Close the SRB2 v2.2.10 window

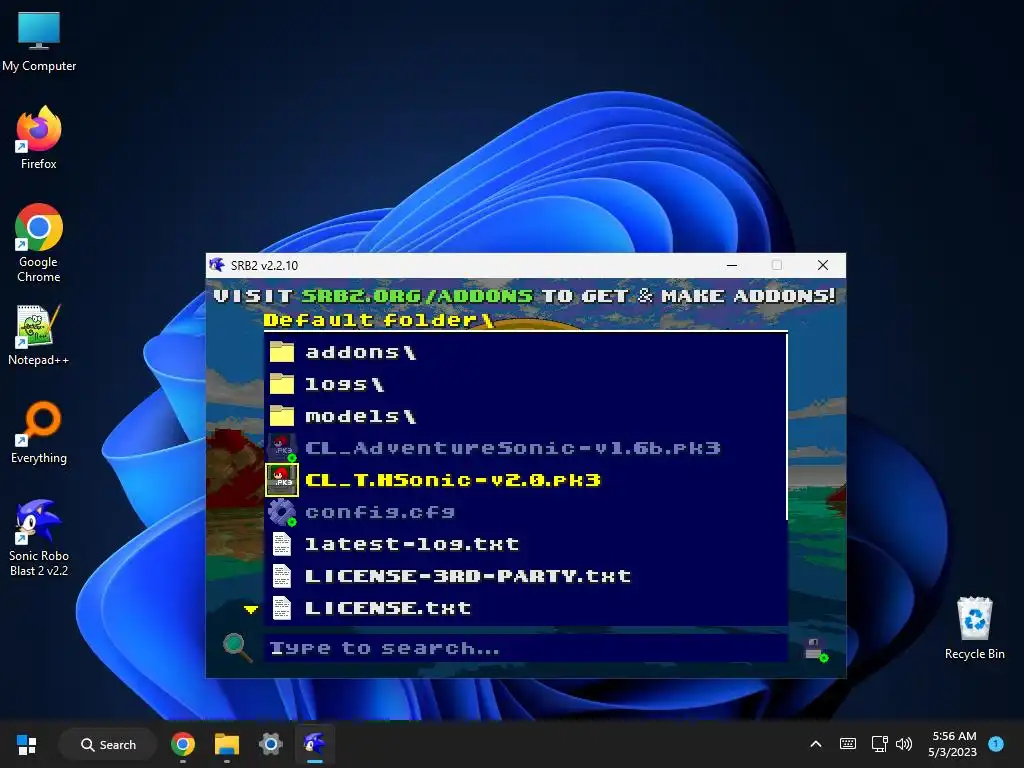point(823,265)
